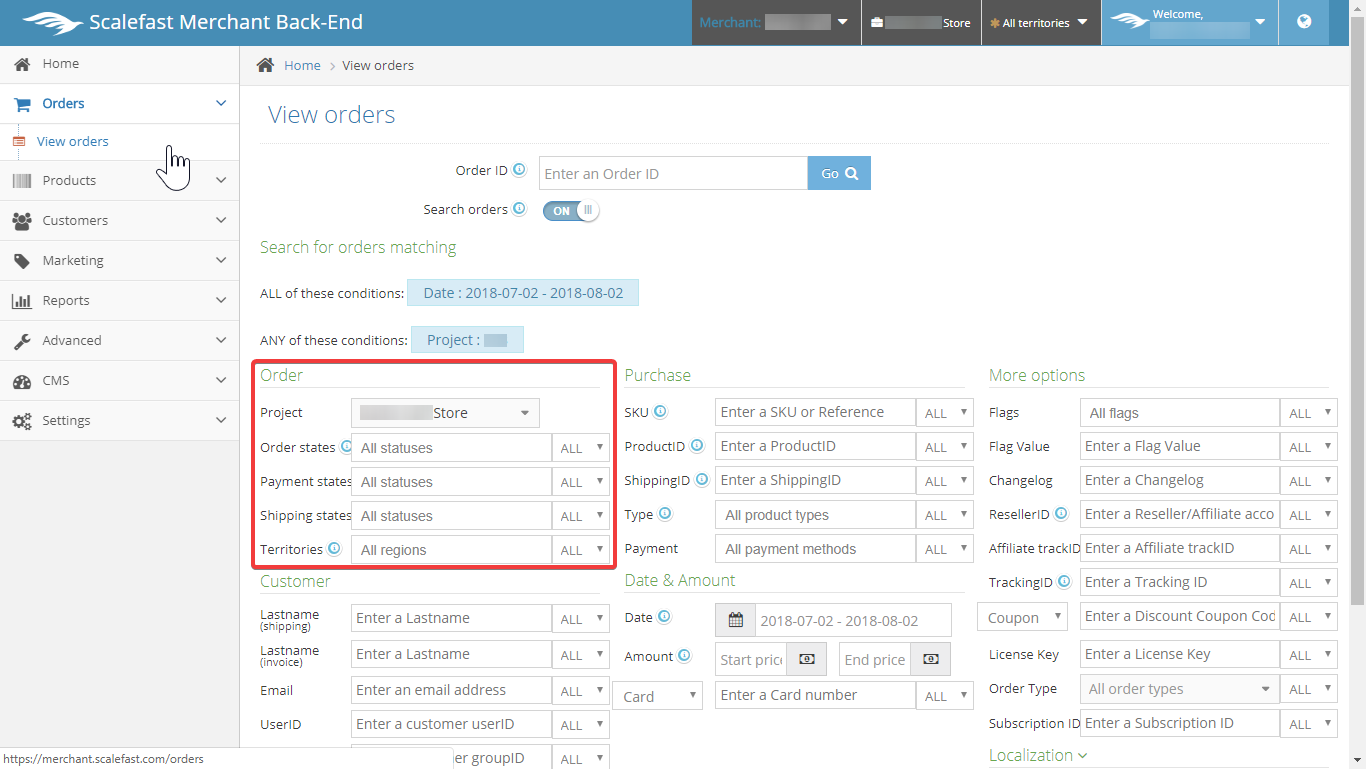Click the calendar icon beside Date field
The image size is (1366, 769).
point(736,620)
